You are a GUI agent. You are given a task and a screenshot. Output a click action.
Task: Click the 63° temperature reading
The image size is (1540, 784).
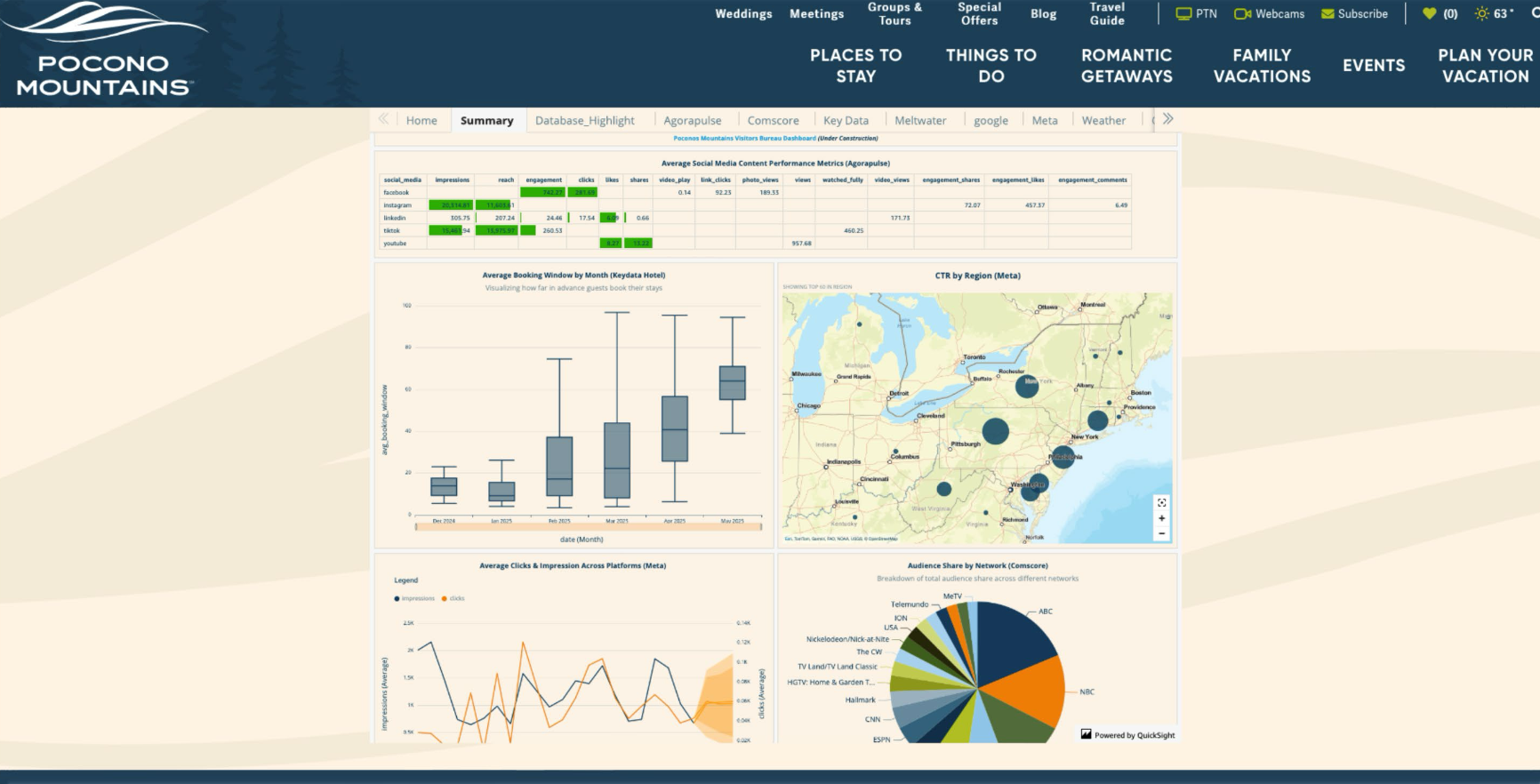[x=1504, y=13]
